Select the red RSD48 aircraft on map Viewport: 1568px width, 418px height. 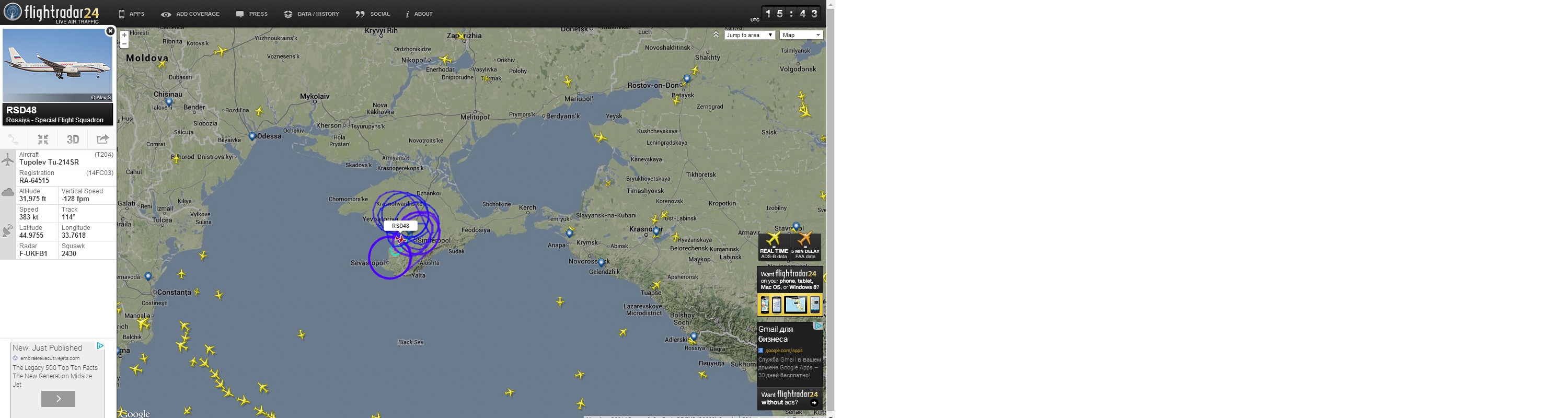pyautogui.click(x=400, y=239)
